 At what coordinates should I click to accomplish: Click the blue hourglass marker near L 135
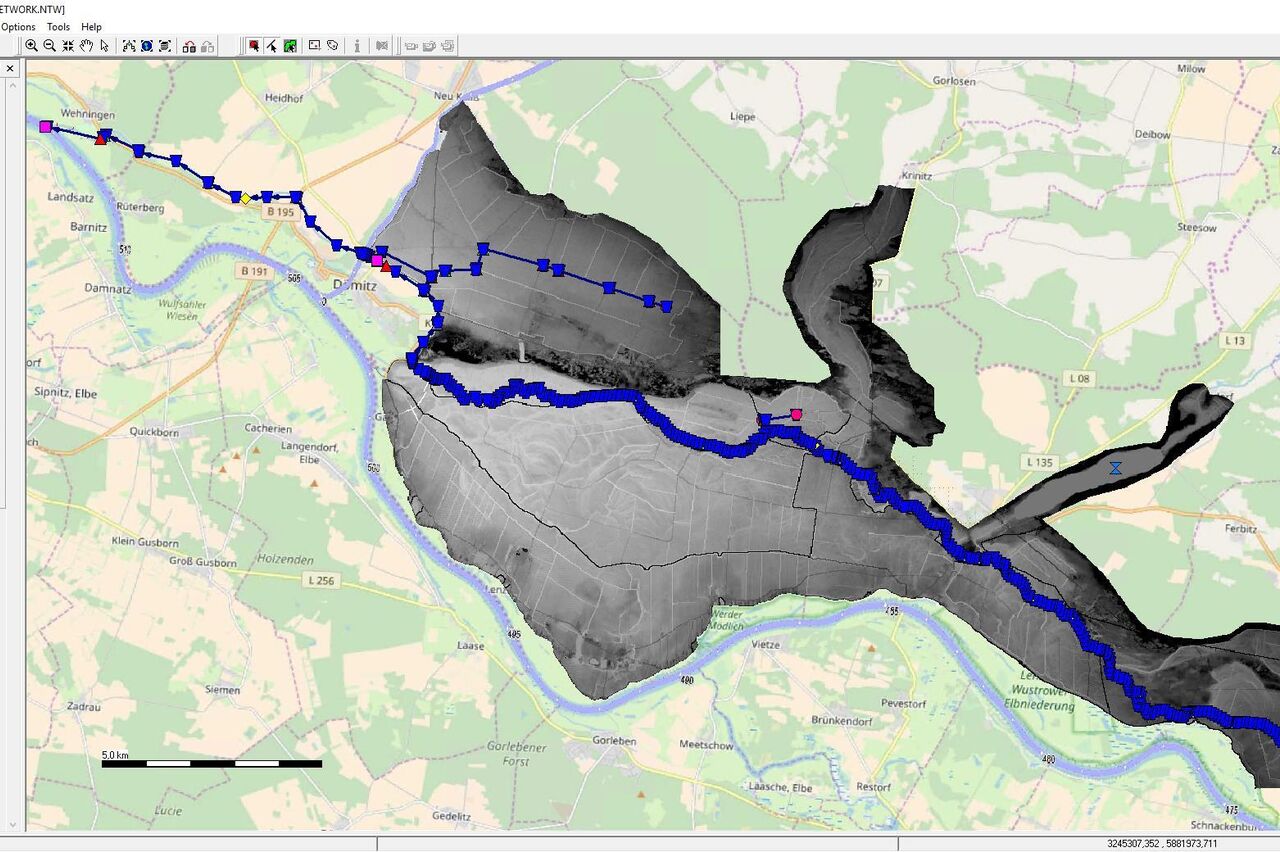[1115, 468]
